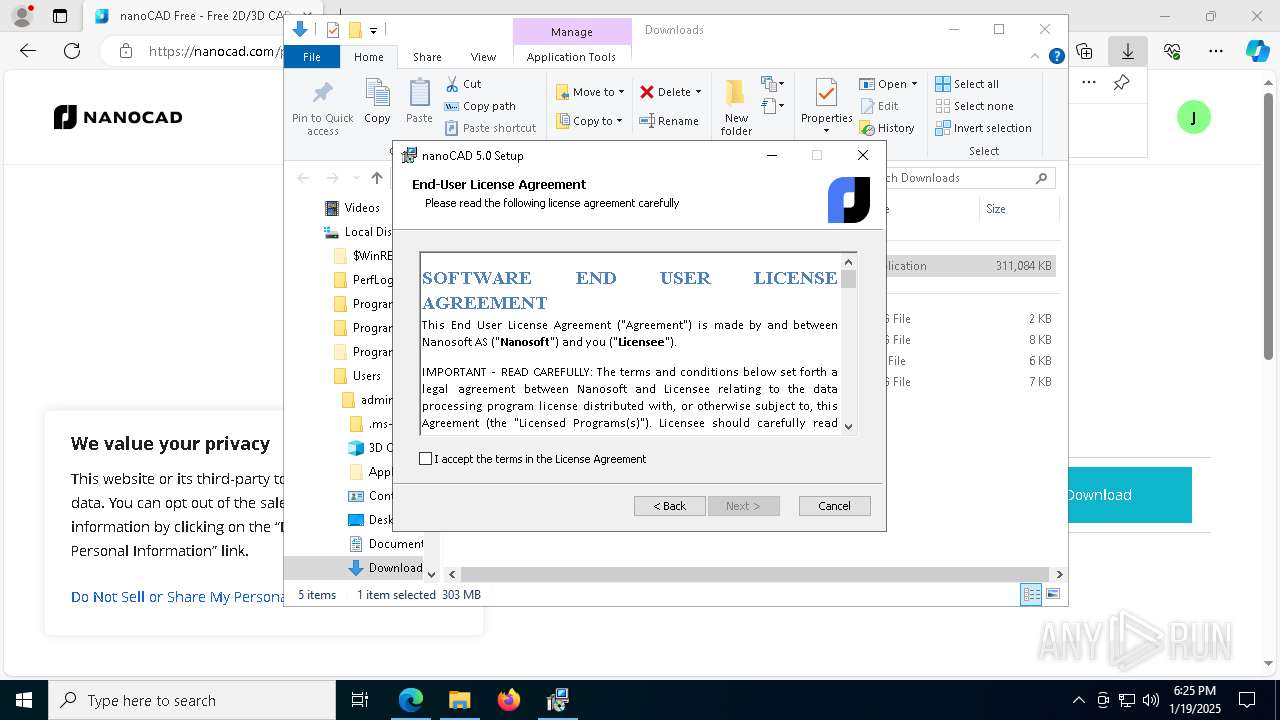This screenshot has width=1280, height=720.
Task: Open the New item dropdown icon
Action: (x=773, y=84)
